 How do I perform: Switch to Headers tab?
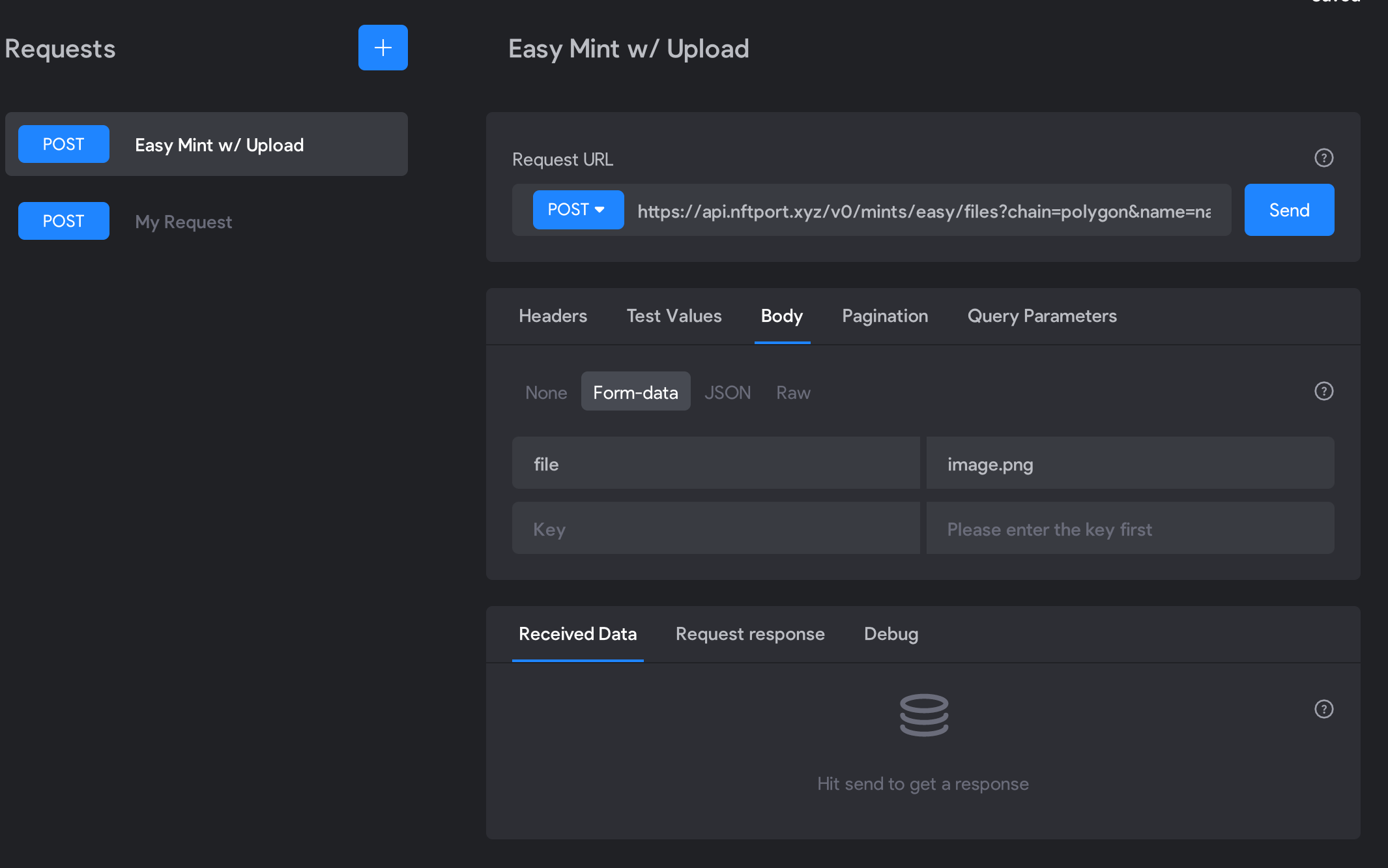tap(553, 316)
